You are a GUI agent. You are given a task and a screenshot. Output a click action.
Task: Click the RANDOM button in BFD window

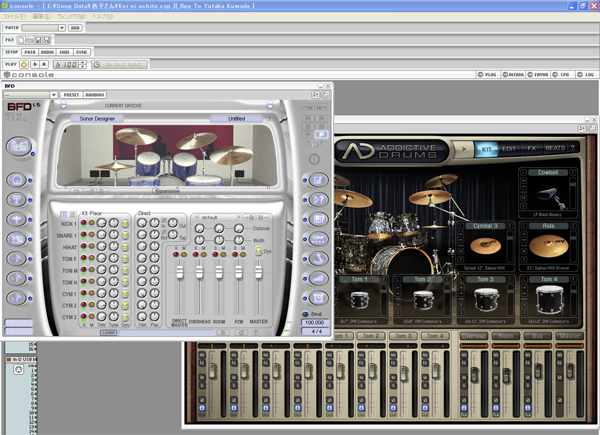95,95
